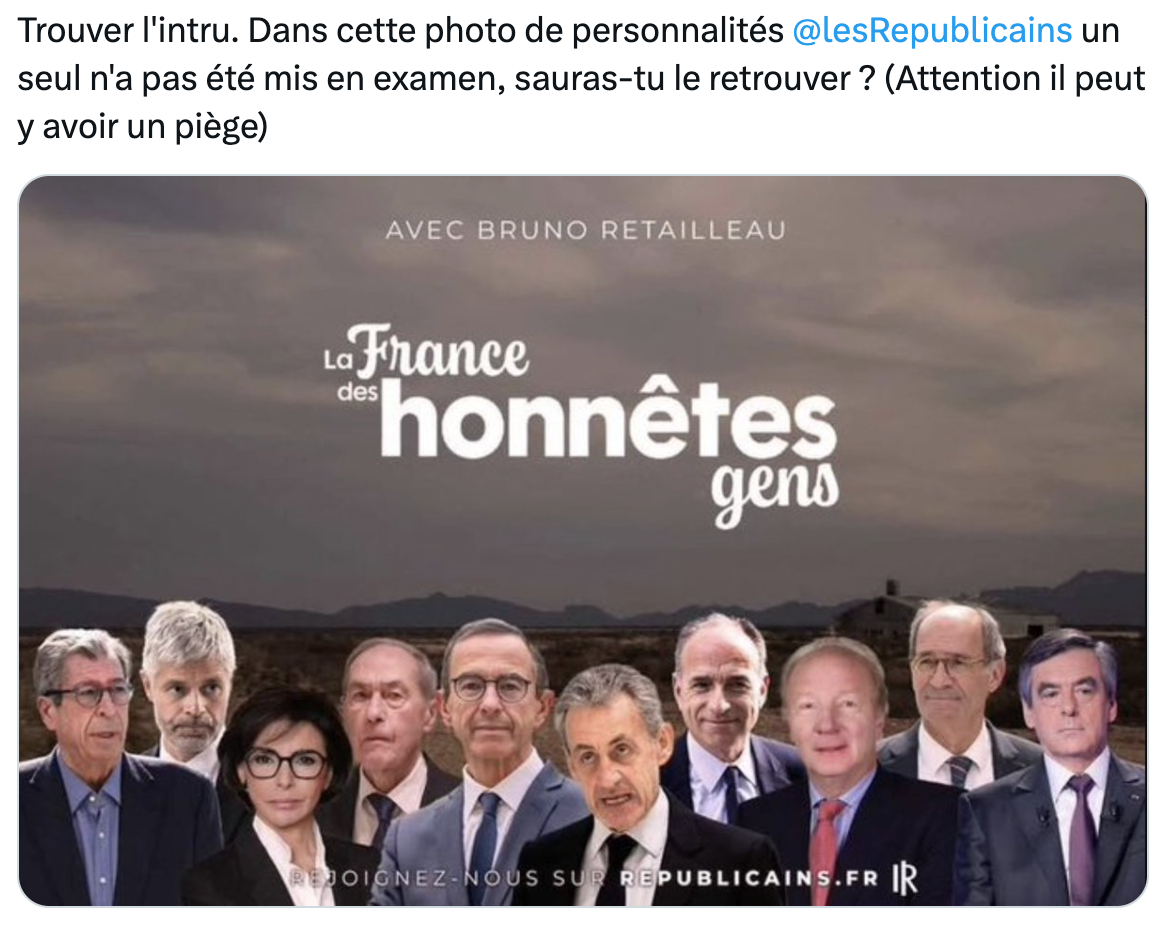
Task: Open the @lesRepublicains mention link
Action: tap(931, 31)
